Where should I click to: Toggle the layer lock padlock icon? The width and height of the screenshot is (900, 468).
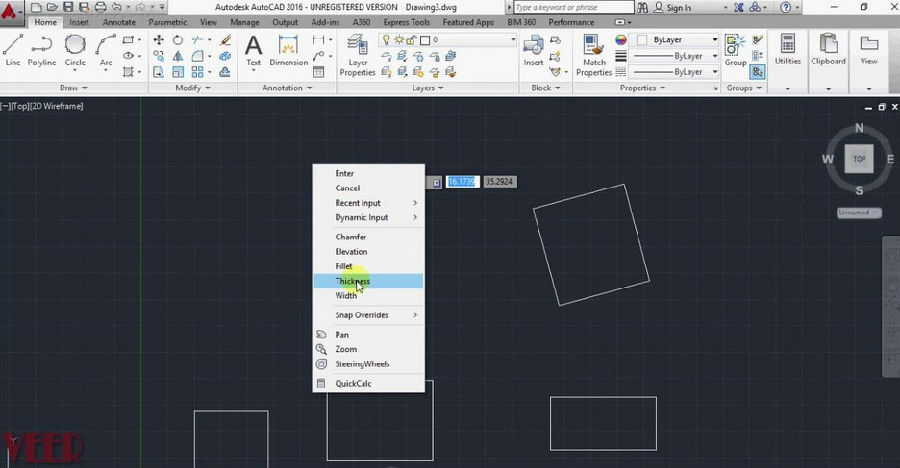[412, 40]
